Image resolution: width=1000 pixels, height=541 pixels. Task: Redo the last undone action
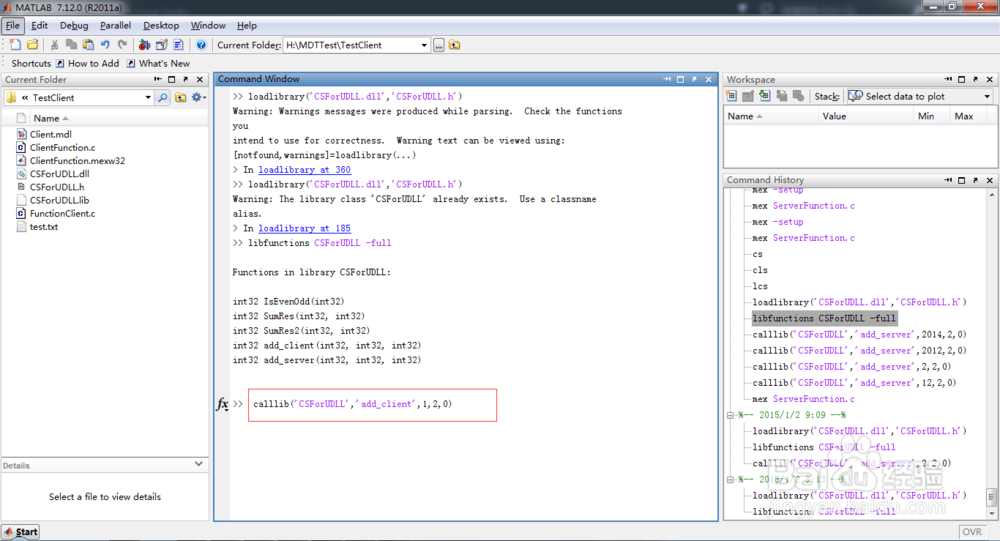pyautogui.click(x=122, y=45)
